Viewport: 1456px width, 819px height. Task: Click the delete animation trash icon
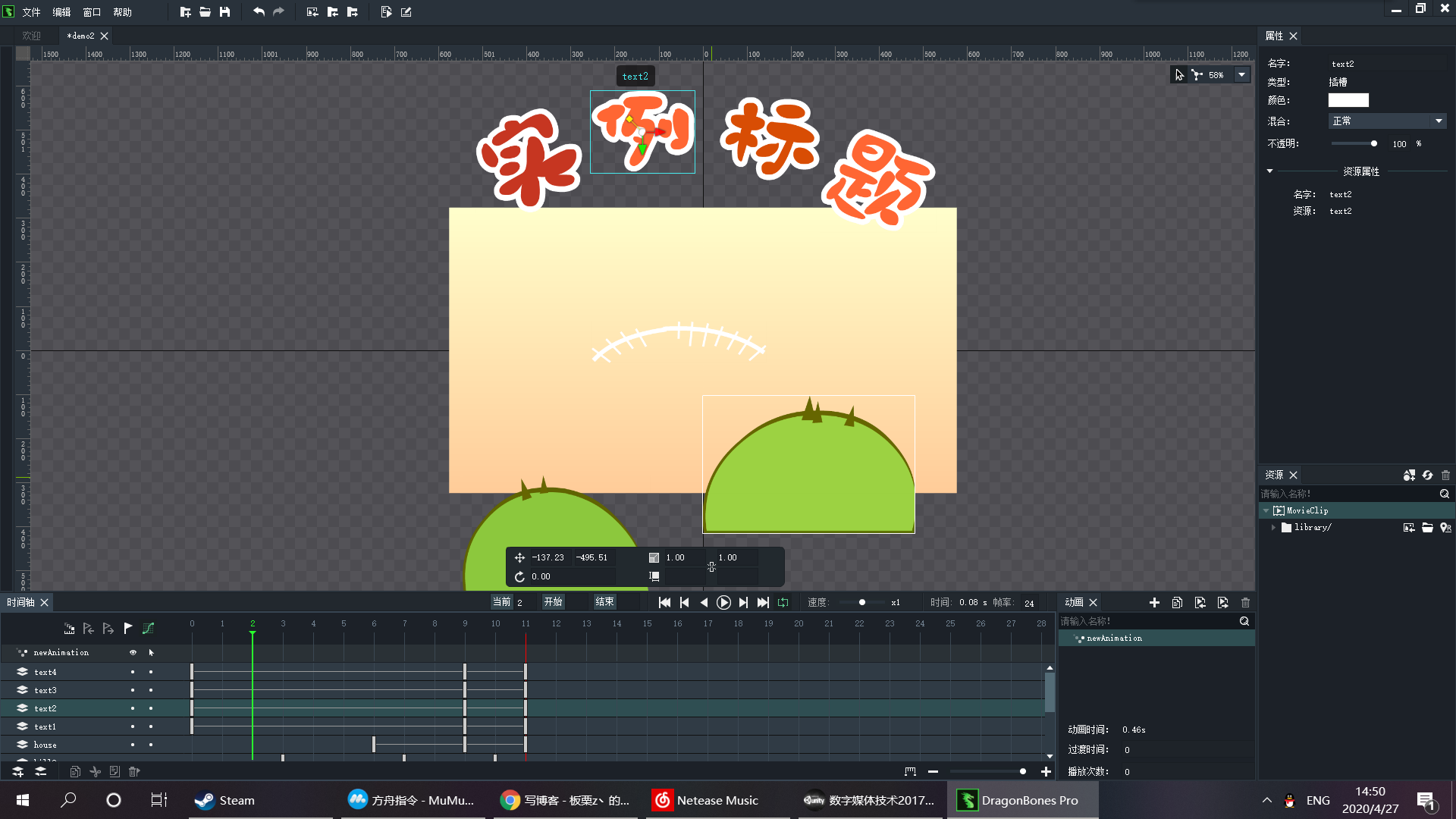click(1245, 602)
